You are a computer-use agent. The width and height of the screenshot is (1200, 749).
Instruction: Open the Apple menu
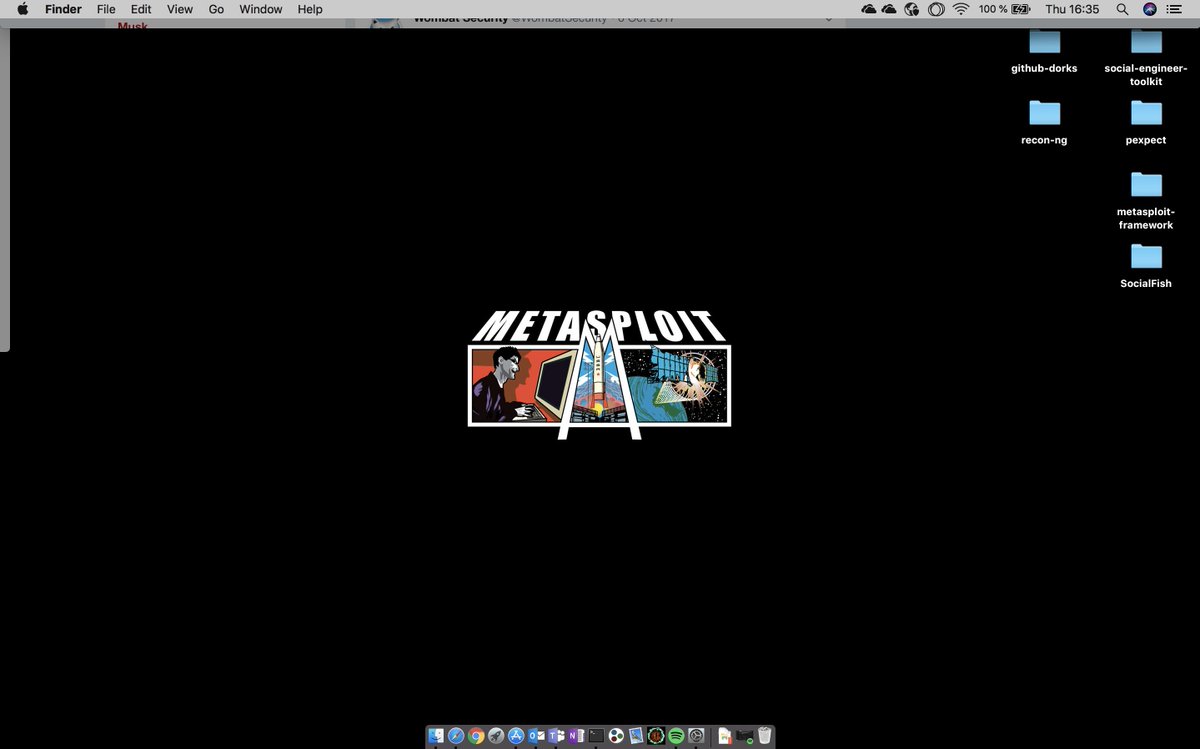tap(23, 9)
